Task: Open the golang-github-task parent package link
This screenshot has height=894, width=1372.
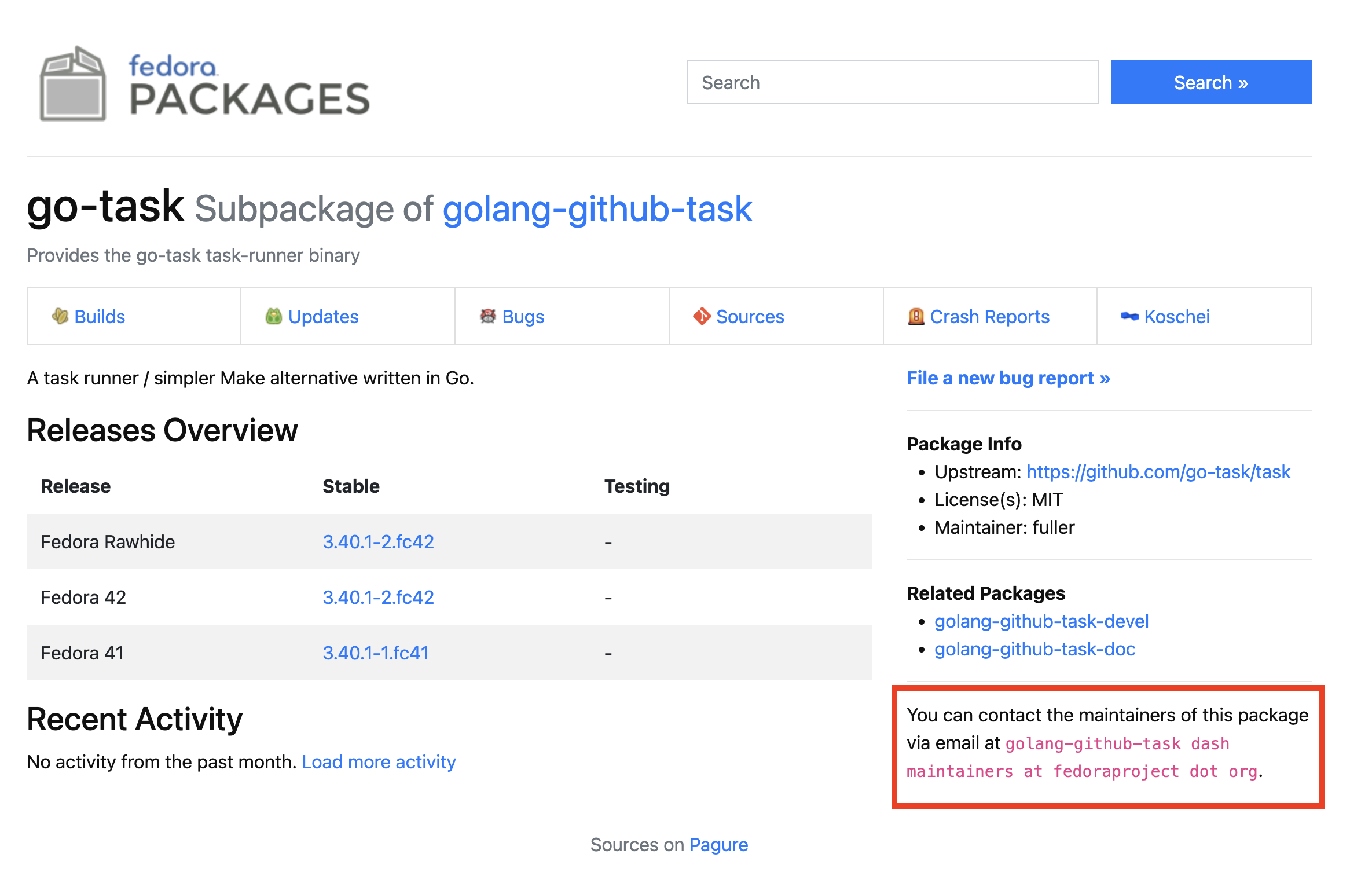Action: pos(597,208)
